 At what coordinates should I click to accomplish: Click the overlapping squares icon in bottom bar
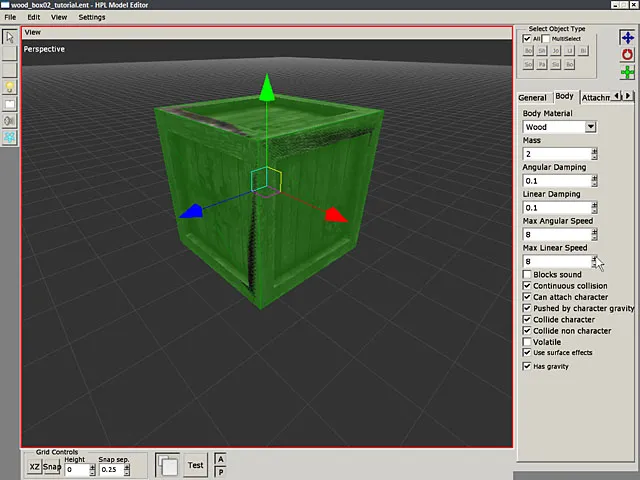(168, 466)
